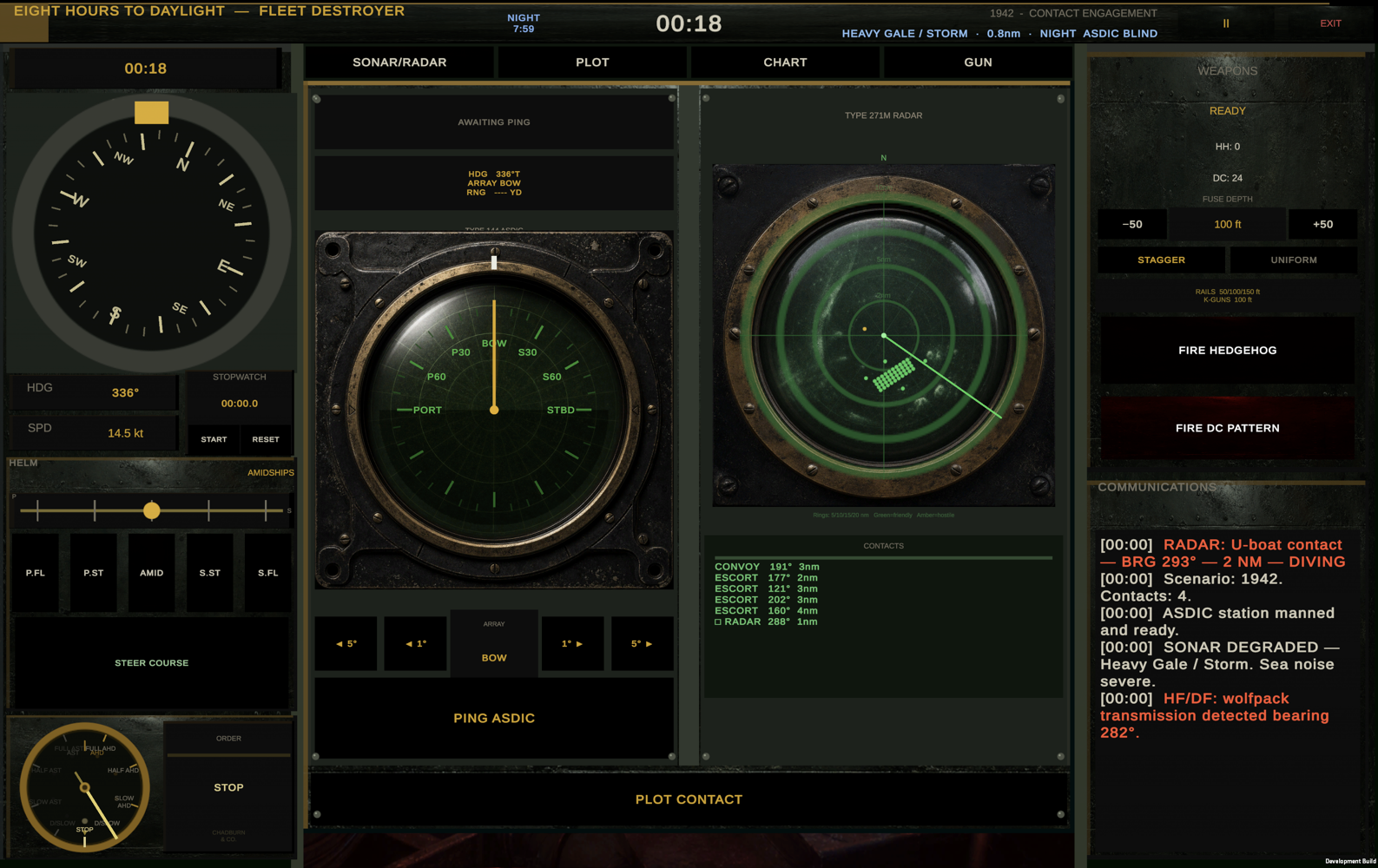Screen dimensions: 1378x868
Task: Rotate ASDIC array 1° left
Action: click(x=415, y=644)
